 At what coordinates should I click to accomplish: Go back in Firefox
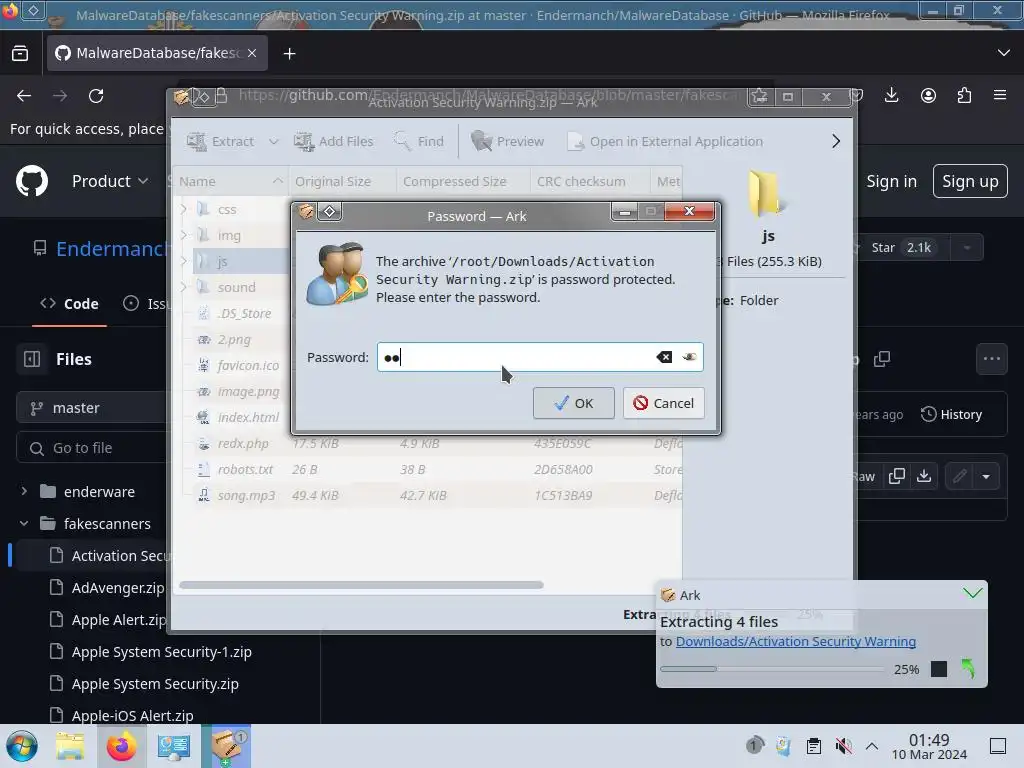[24, 96]
